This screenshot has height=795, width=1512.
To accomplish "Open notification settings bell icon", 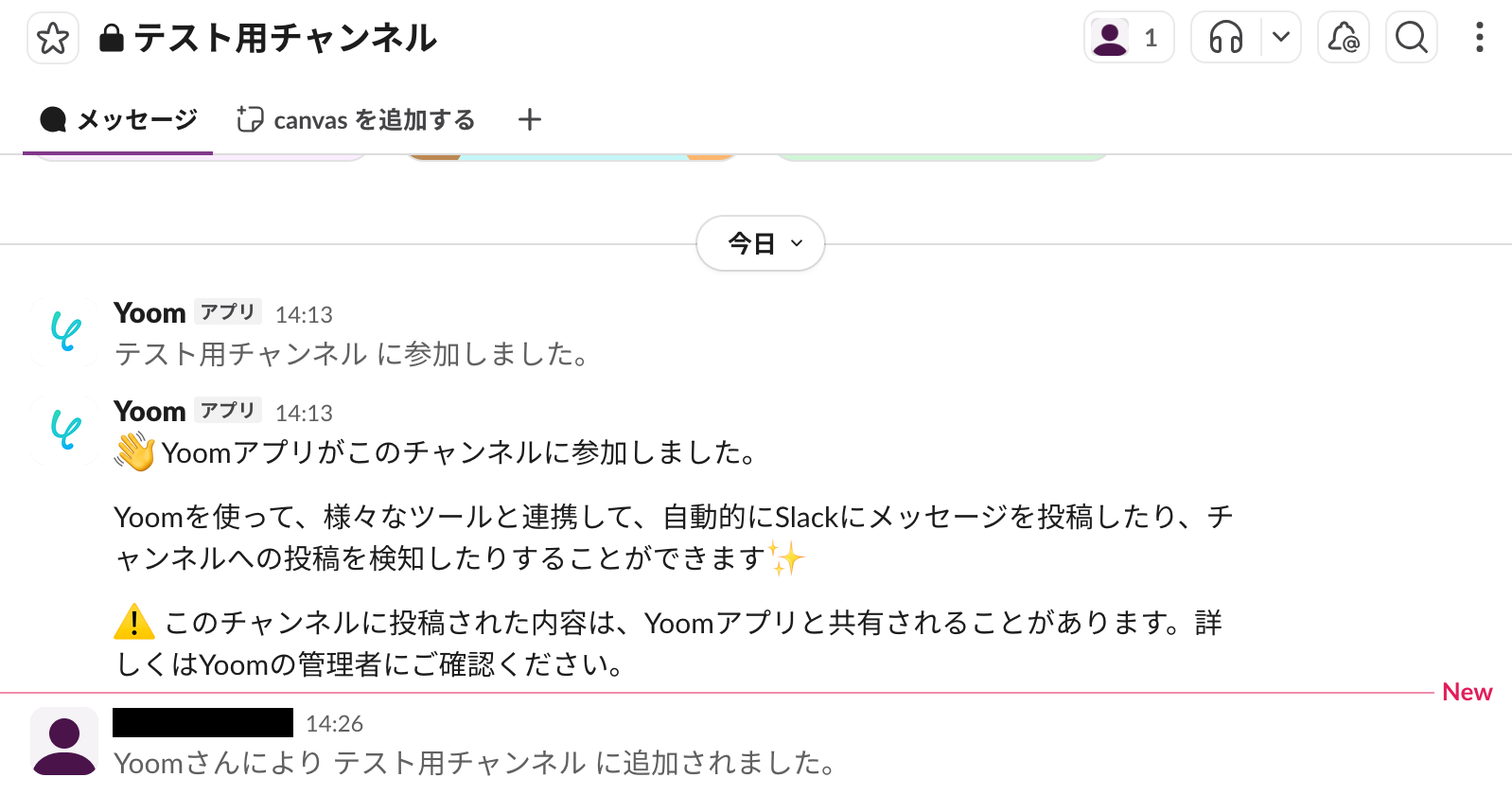I will 1343,38.
